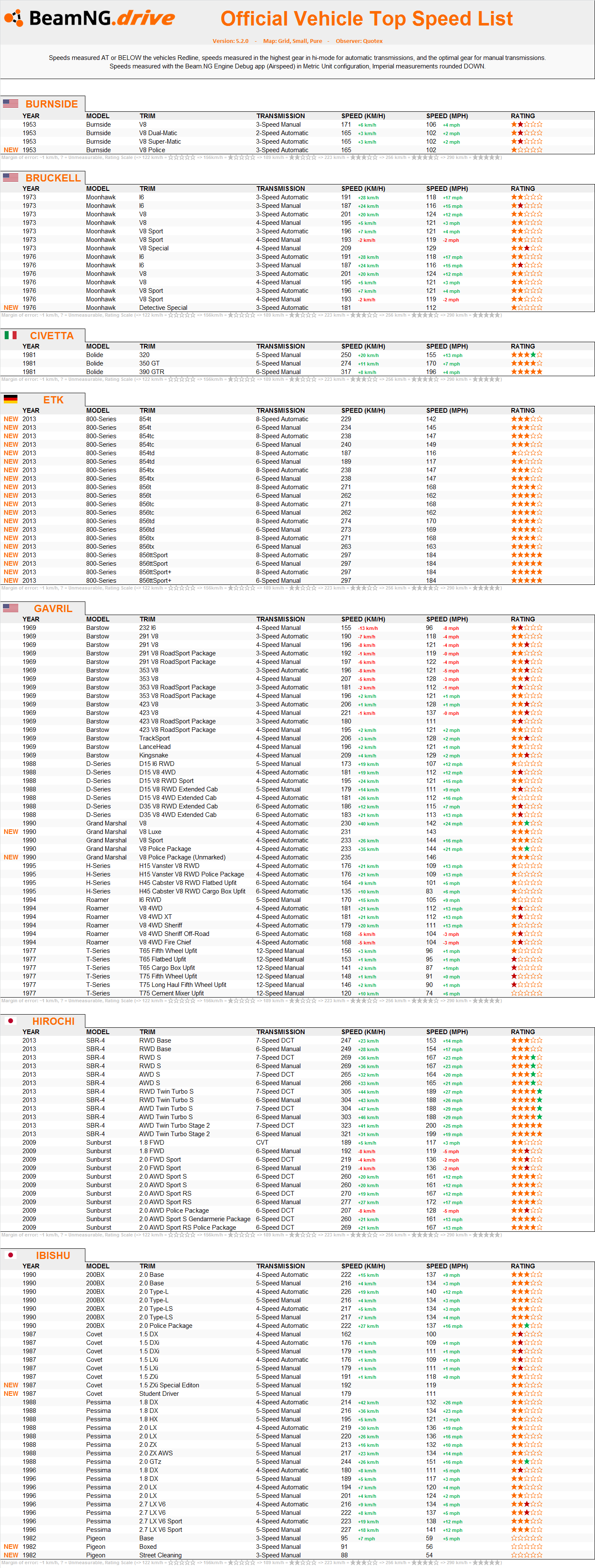Click the MODEL header in the Gavril table
The image size is (595, 1568).
click(98, 619)
